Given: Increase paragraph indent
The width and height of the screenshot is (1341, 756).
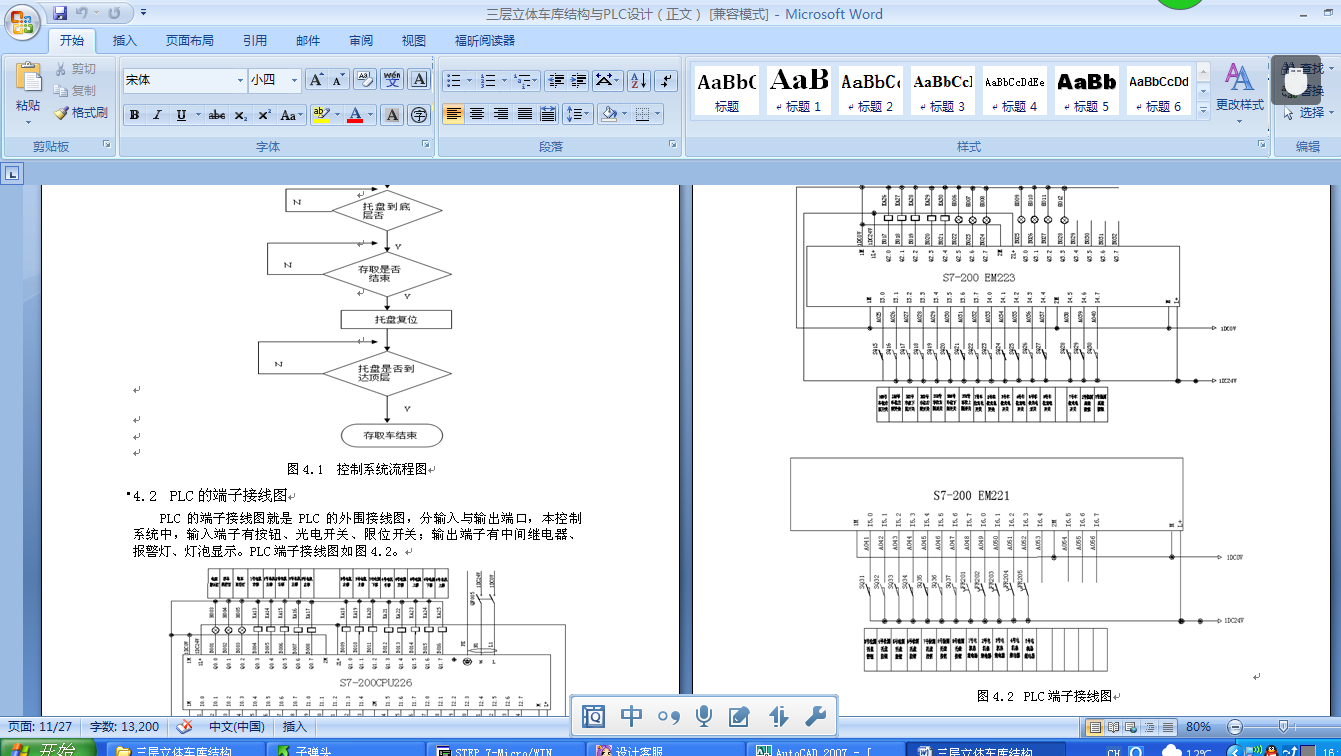Looking at the screenshot, I should (578, 80).
